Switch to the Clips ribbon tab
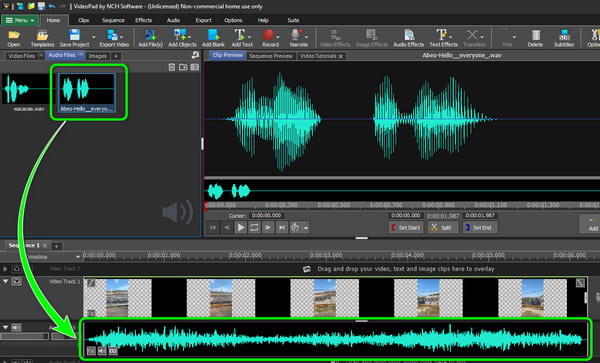The width and height of the screenshot is (600, 363). 83,20
